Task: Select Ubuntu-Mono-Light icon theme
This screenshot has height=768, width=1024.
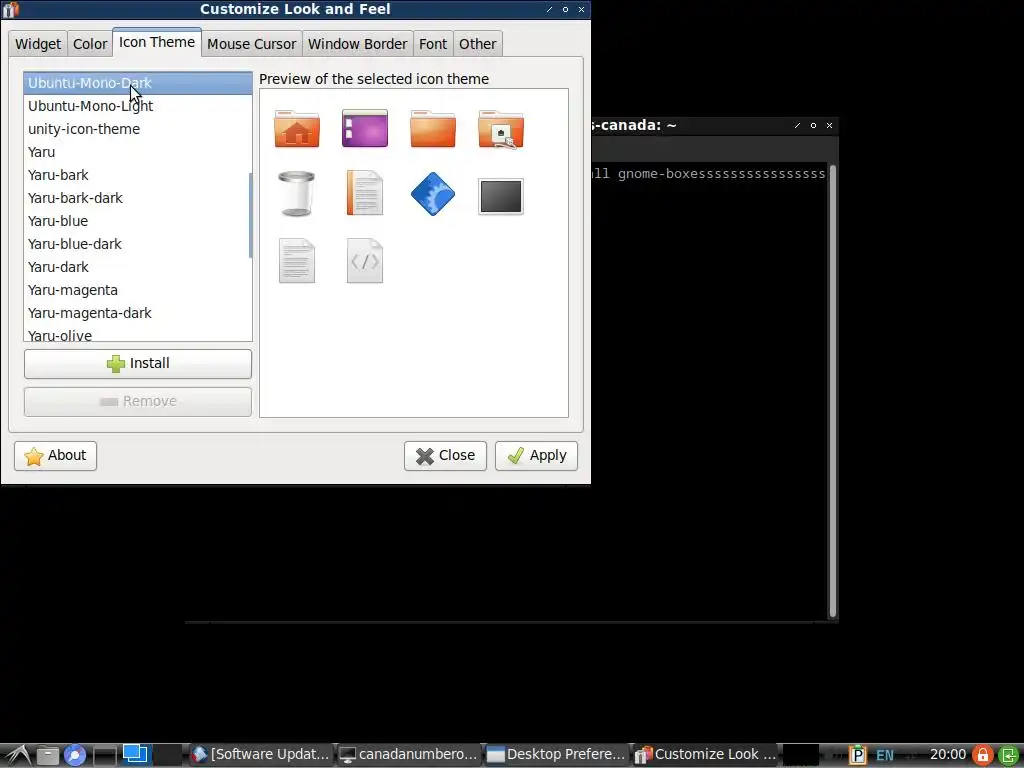Action: point(138,106)
